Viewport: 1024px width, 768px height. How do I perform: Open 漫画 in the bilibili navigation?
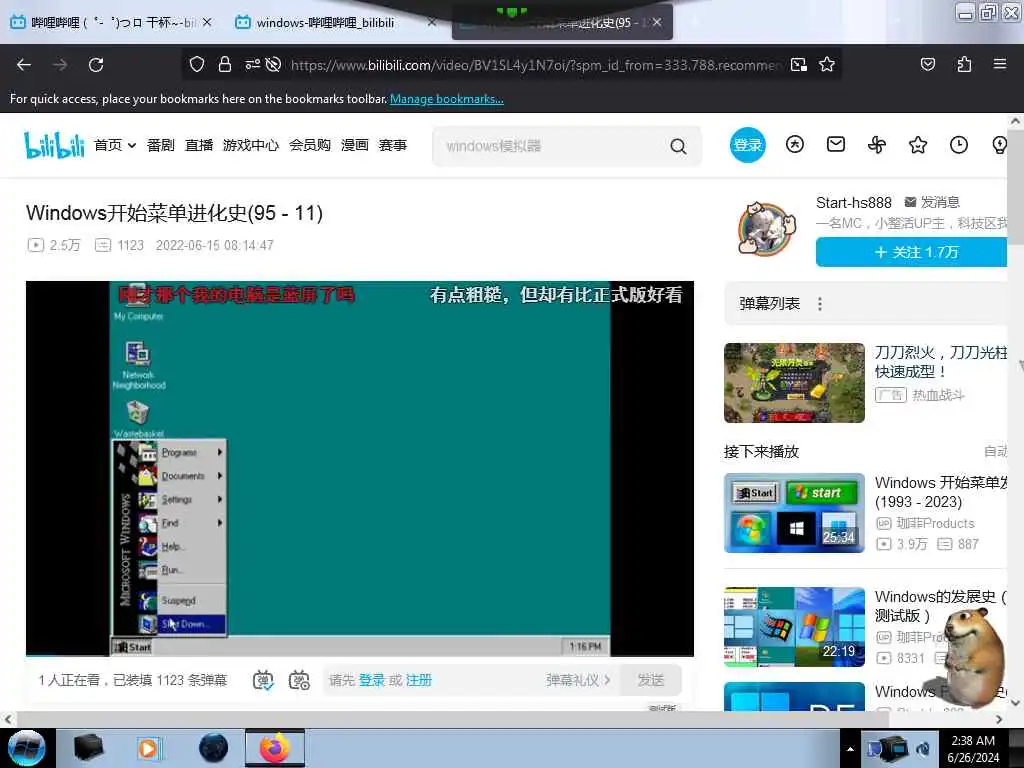355,145
